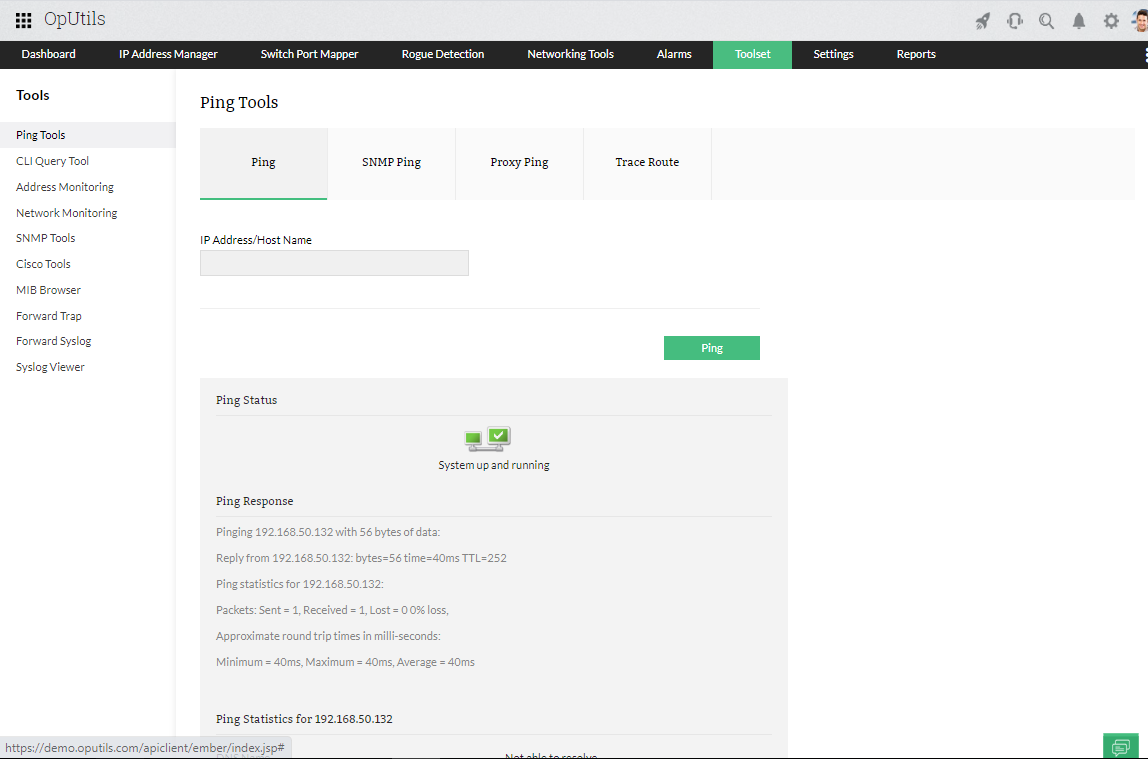This screenshot has width=1148, height=759.
Task: Click 'Minimum = 40ms' round trip line
Action: pos(346,662)
